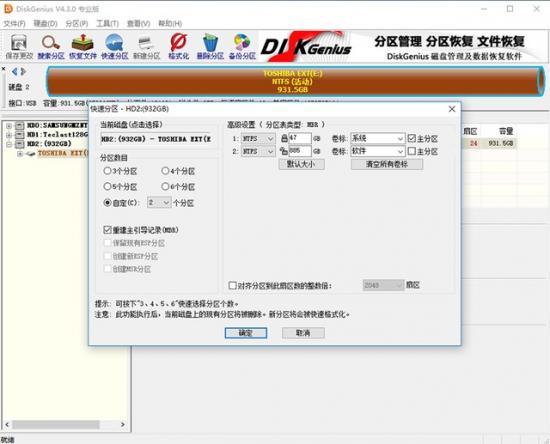This screenshot has height=444, width=550.
Task: Toggle Rebuild MBR (重建主引导记录) checkbox
Action: (107, 230)
